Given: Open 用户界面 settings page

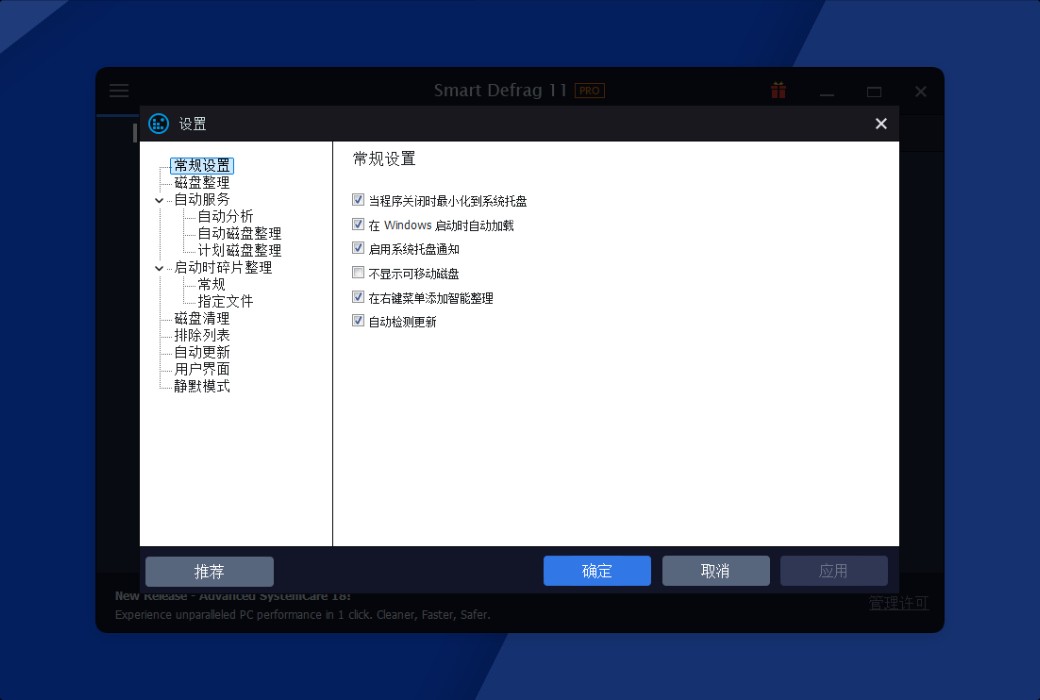Looking at the screenshot, I should [x=202, y=370].
